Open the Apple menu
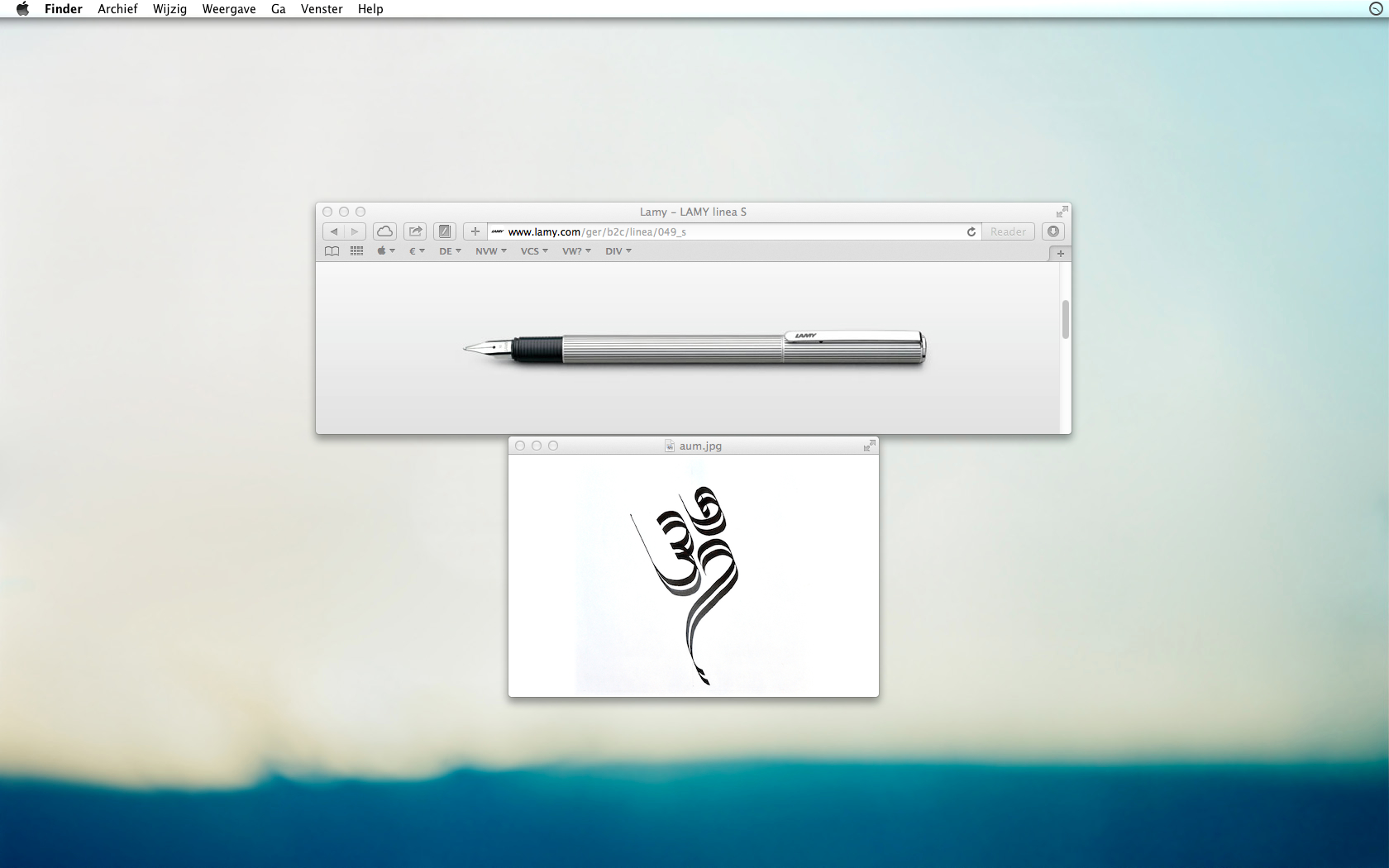 coord(22,9)
